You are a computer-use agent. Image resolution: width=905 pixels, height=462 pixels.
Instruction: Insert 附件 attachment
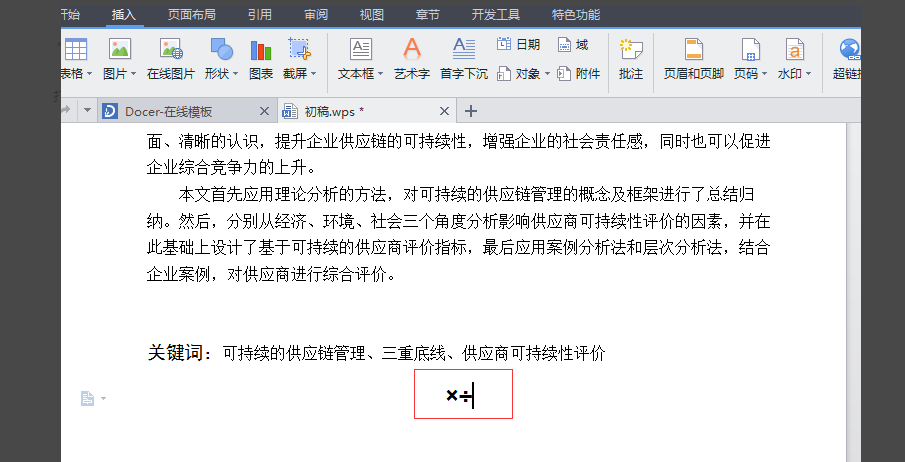click(x=579, y=74)
